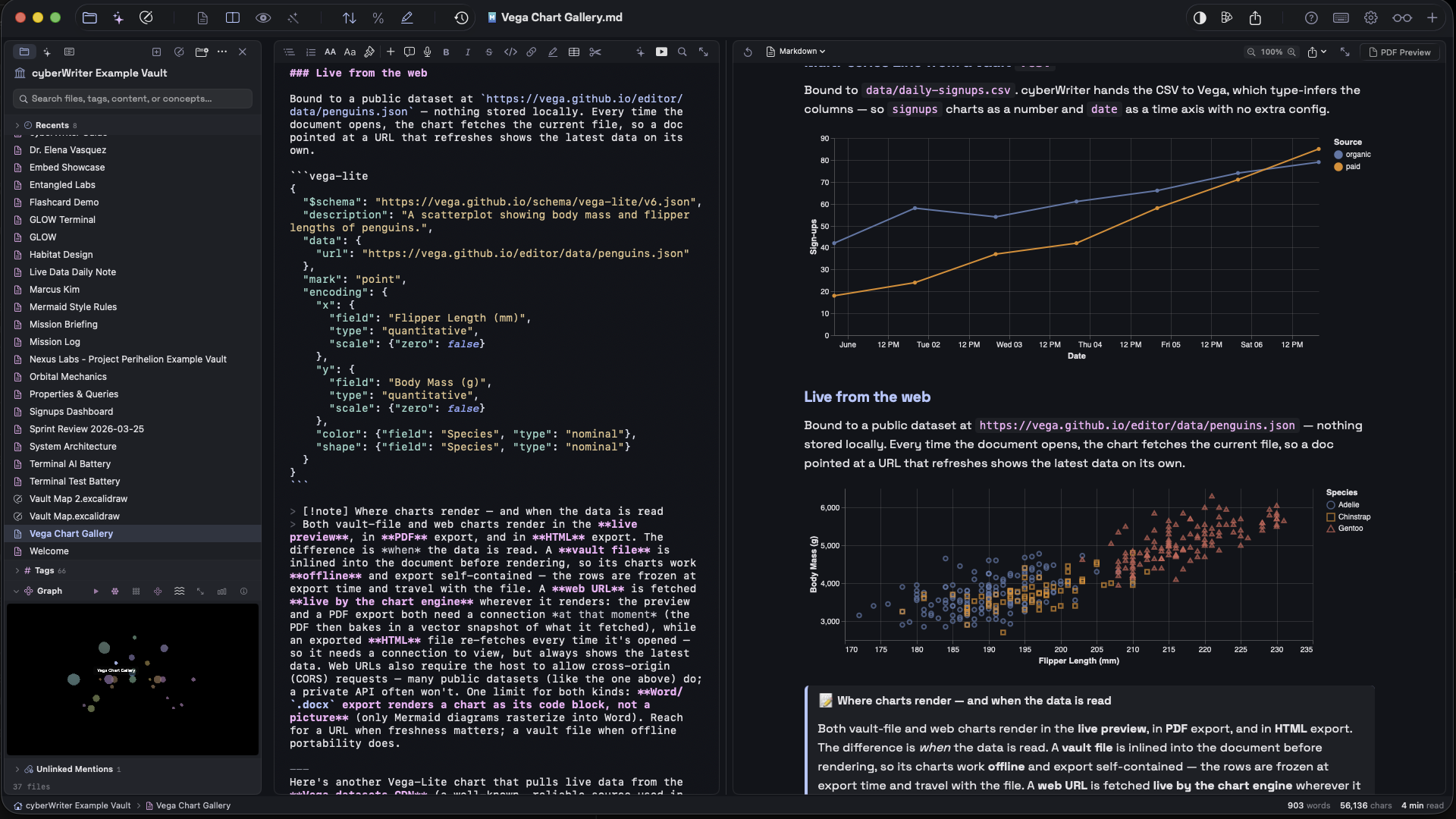Open the Mermaid Style Rules note
Image resolution: width=1456 pixels, height=819 pixels.
(x=133, y=307)
